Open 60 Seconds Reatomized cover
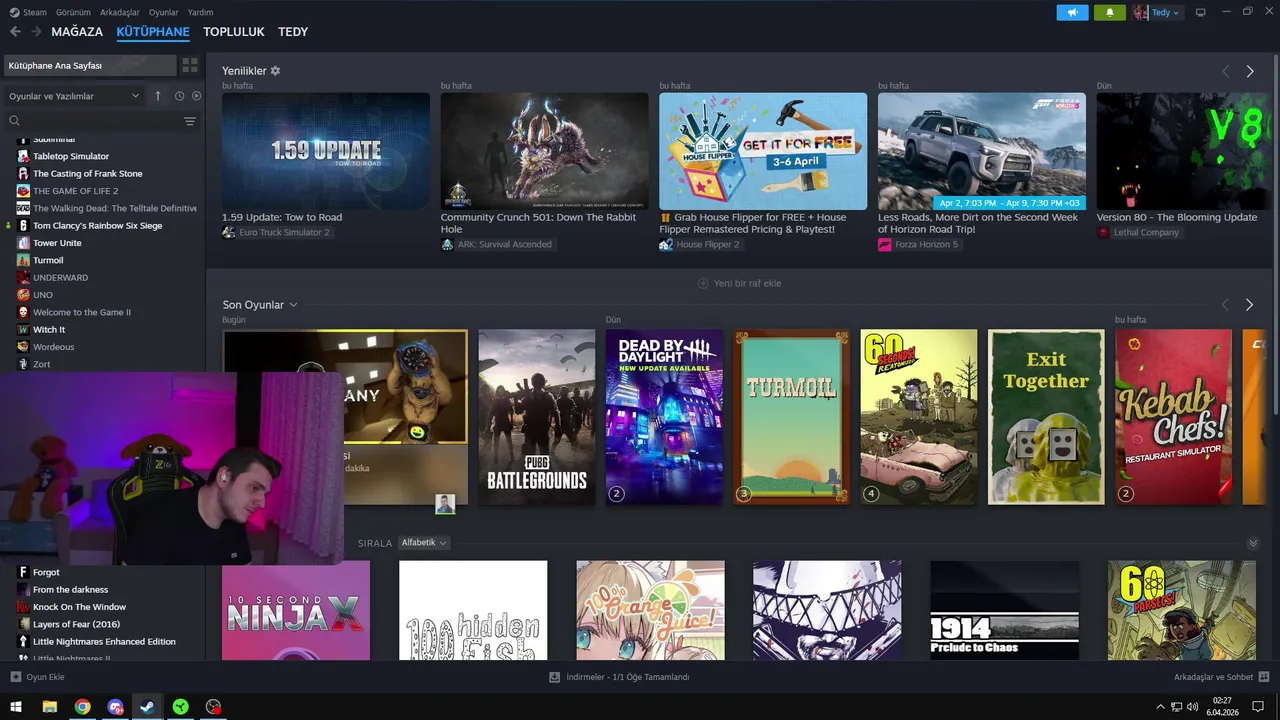The image size is (1280, 720). pyautogui.click(x=919, y=417)
